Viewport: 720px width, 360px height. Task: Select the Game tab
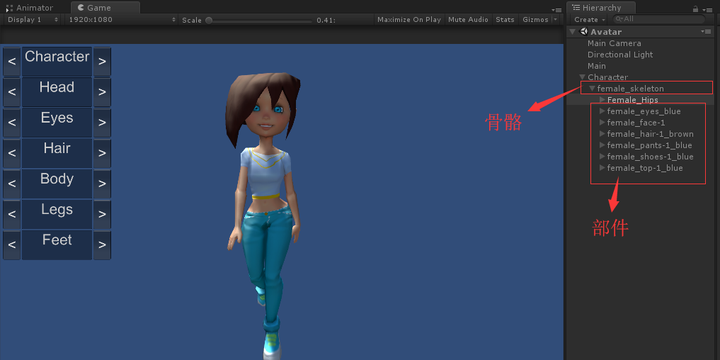coord(105,7)
